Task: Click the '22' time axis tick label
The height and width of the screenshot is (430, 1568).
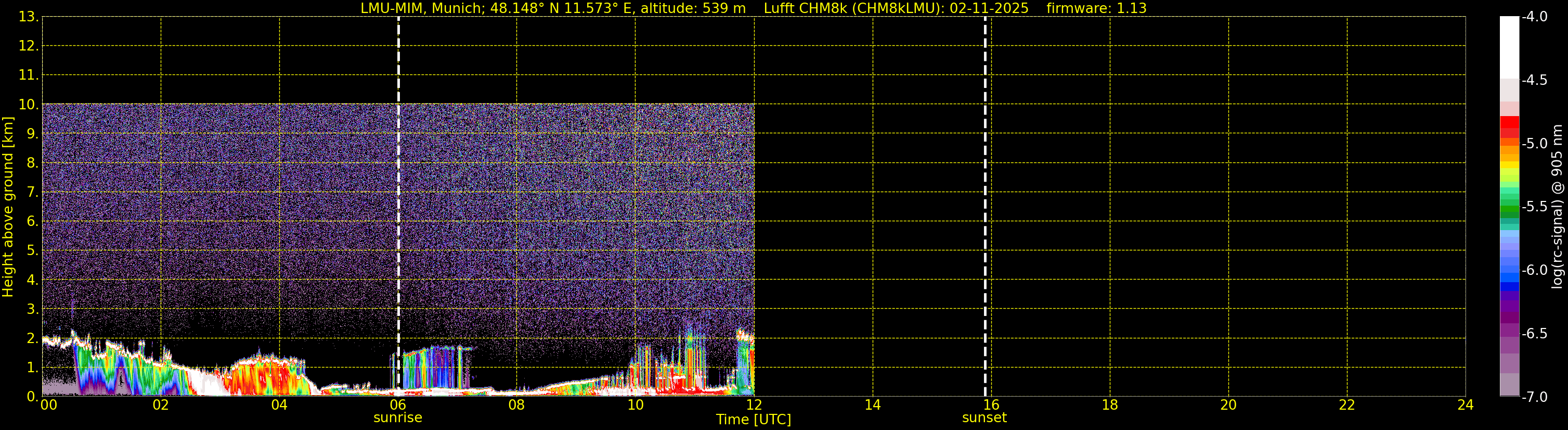Action: pos(1347,404)
